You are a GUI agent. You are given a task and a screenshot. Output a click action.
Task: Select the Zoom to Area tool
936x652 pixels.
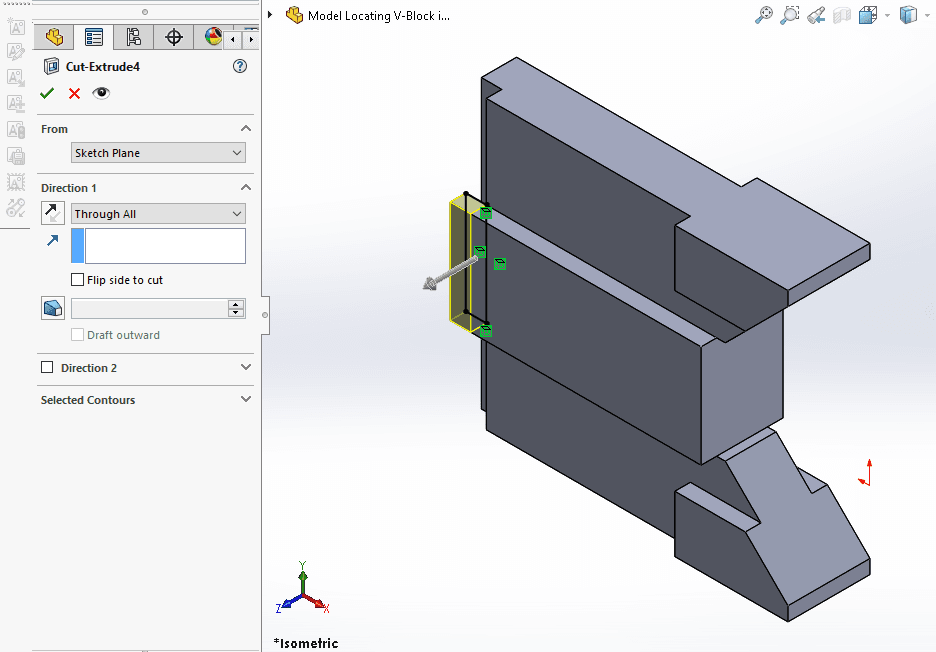789,16
